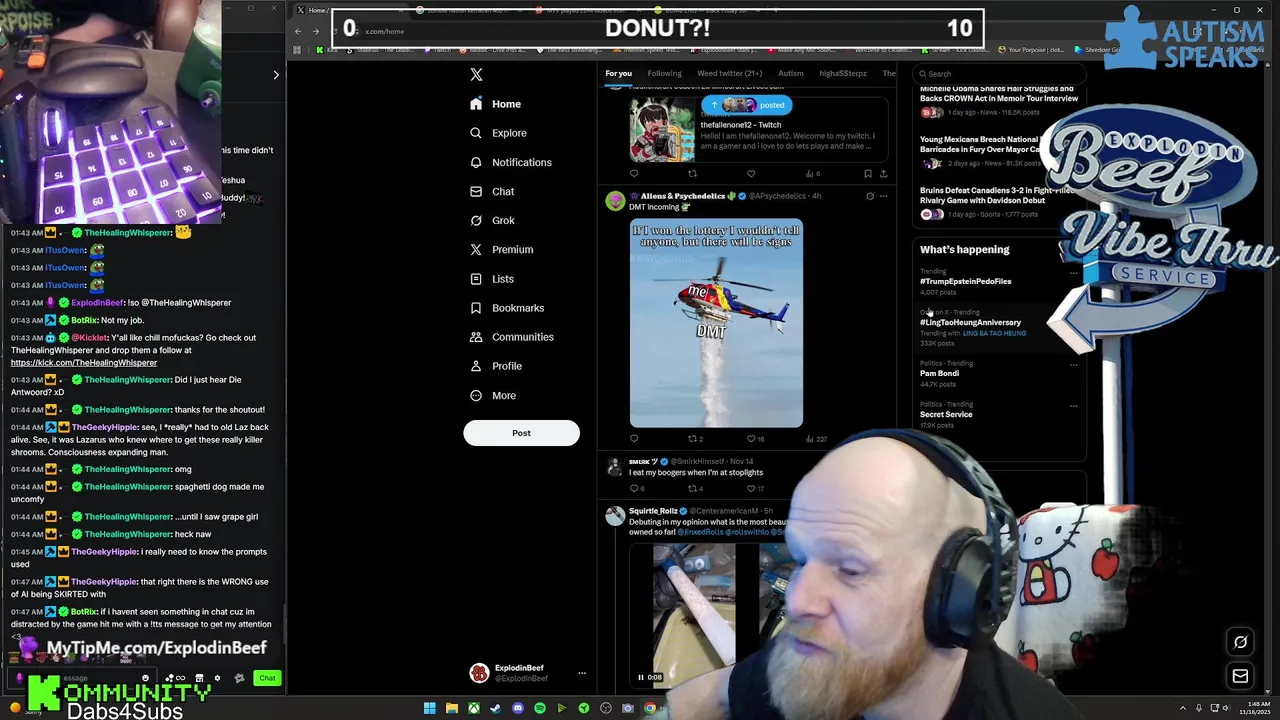
Task: Open the Messages floating button
Action: click(x=1240, y=676)
